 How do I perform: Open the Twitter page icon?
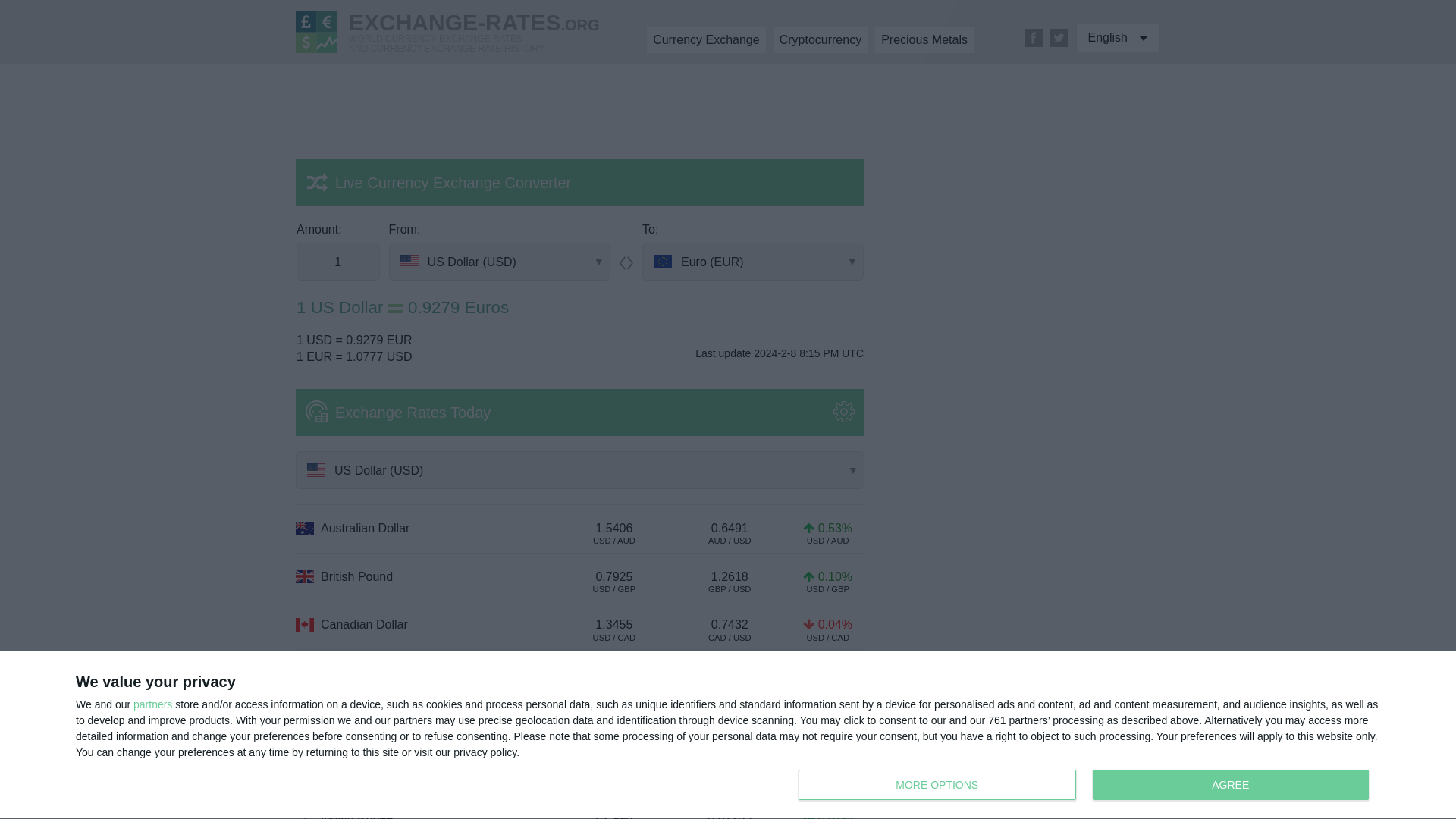tap(1059, 38)
